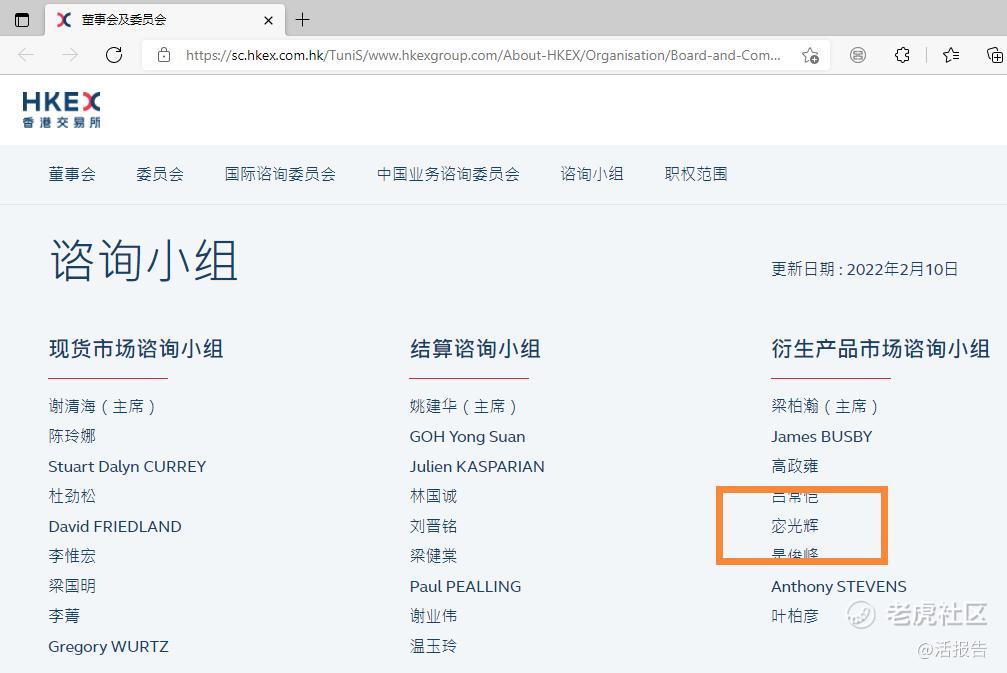Open the immersive reader icon
Screen dimensions: 1007x673
pos(857,56)
